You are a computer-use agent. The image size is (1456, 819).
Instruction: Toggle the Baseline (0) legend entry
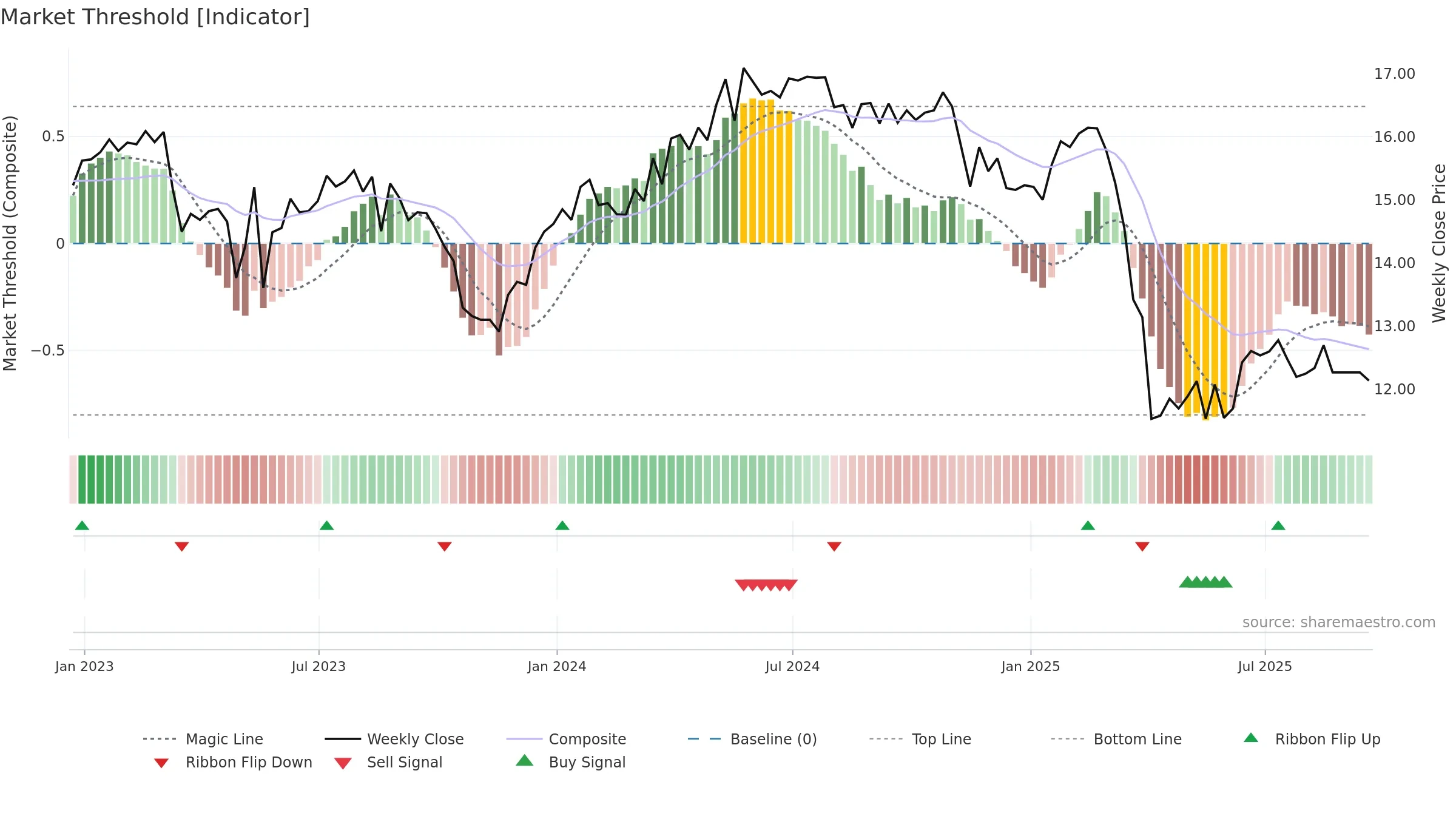tap(752, 739)
